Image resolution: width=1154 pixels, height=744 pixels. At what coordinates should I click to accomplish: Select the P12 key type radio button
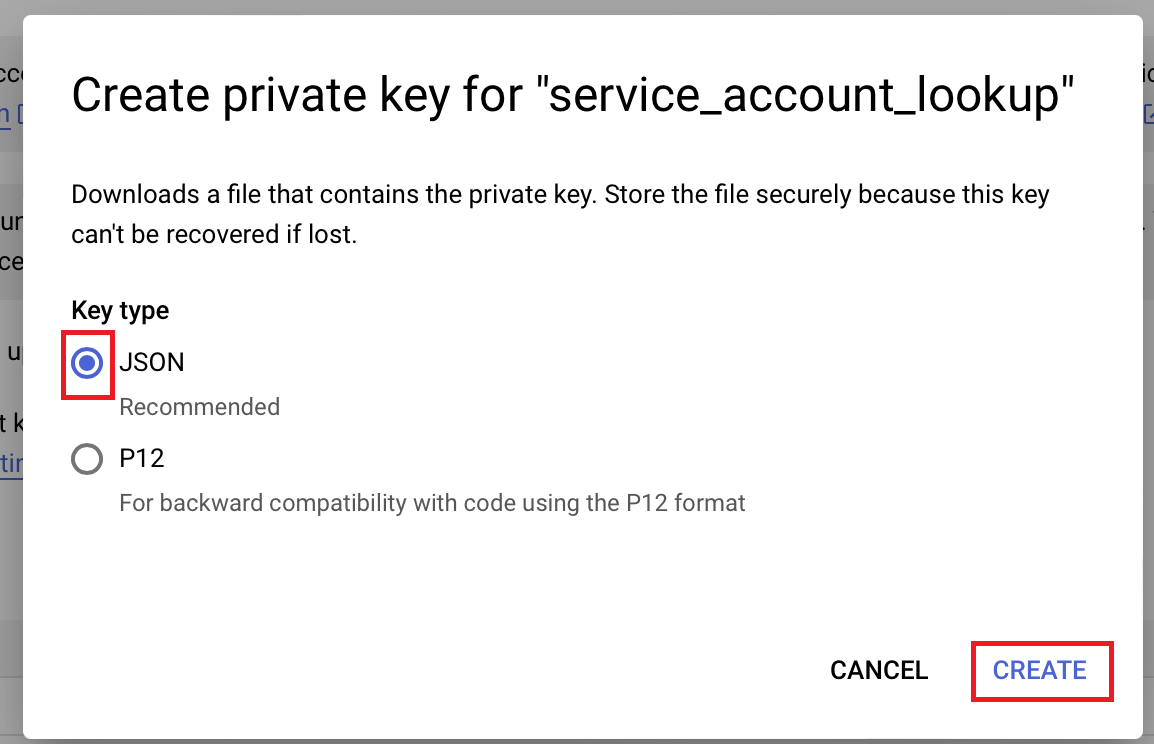pyautogui.click(x=87, y=459)
